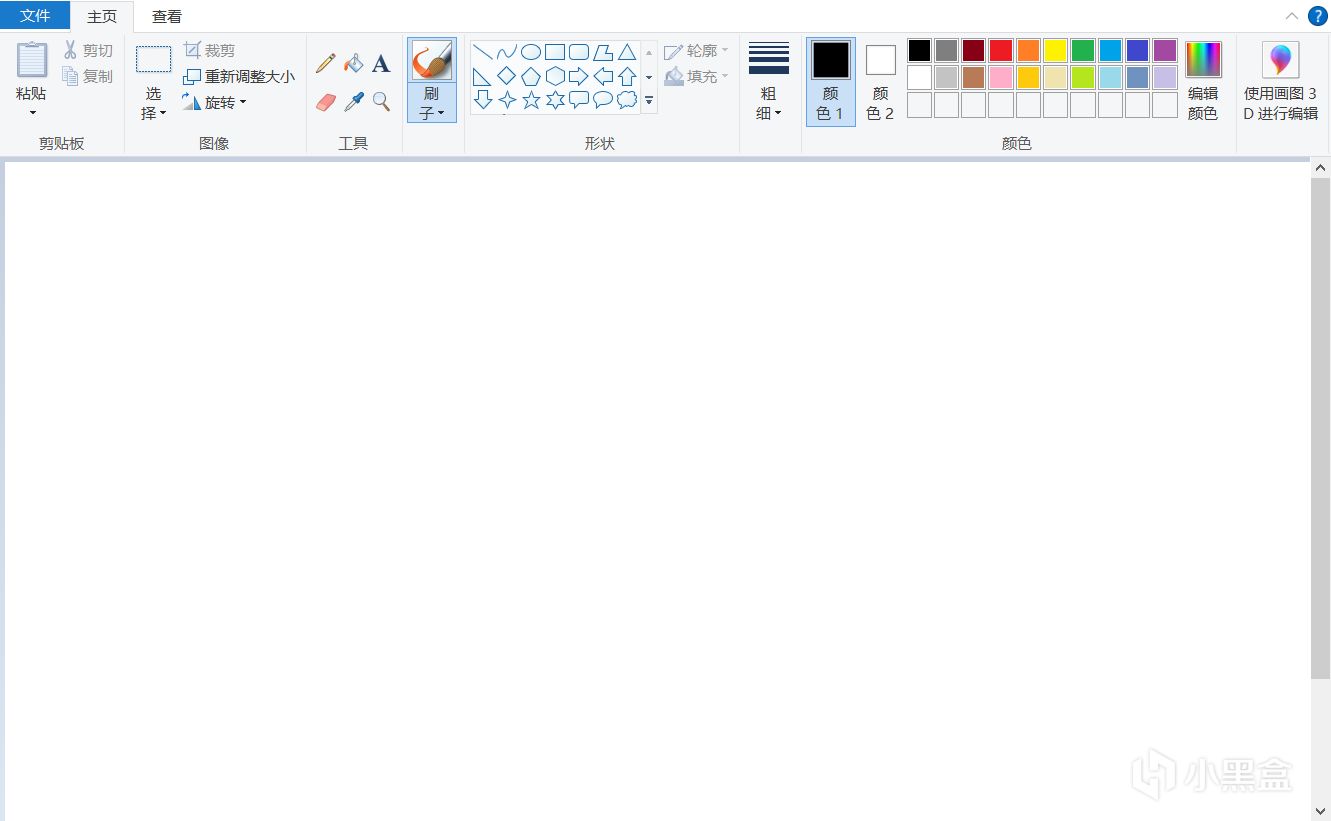1331x821 pixels.
Task: Choose the Up arrow shape
Action: (627, 76)
